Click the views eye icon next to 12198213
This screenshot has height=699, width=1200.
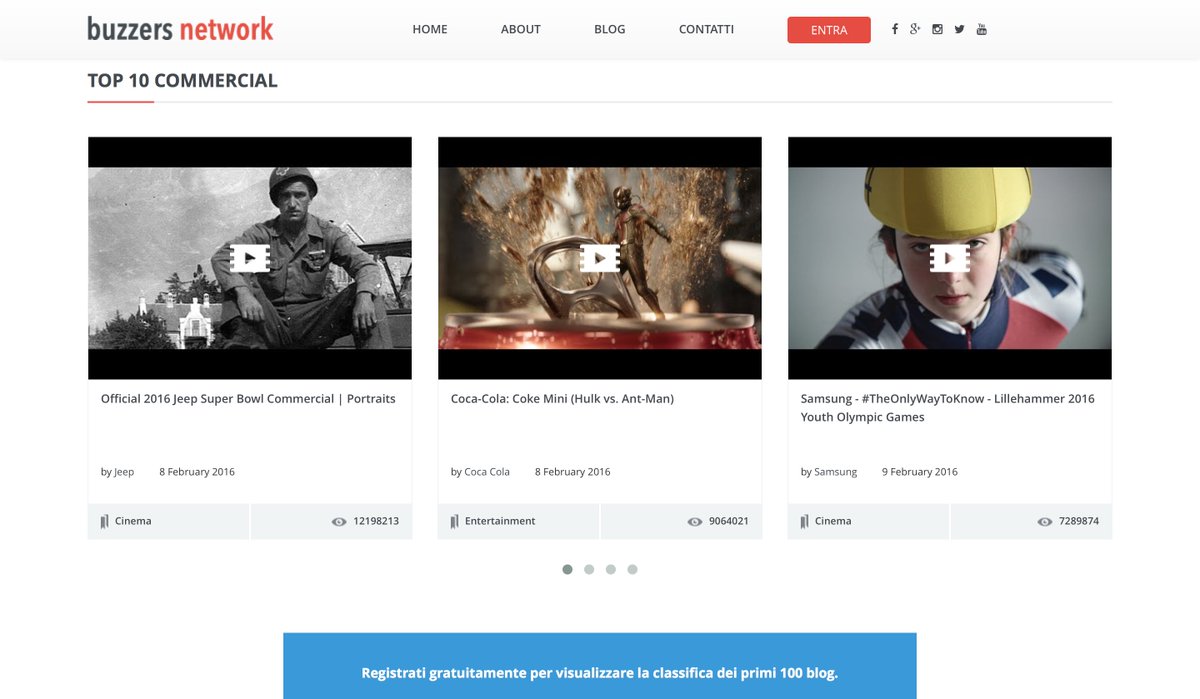point(339,521)
